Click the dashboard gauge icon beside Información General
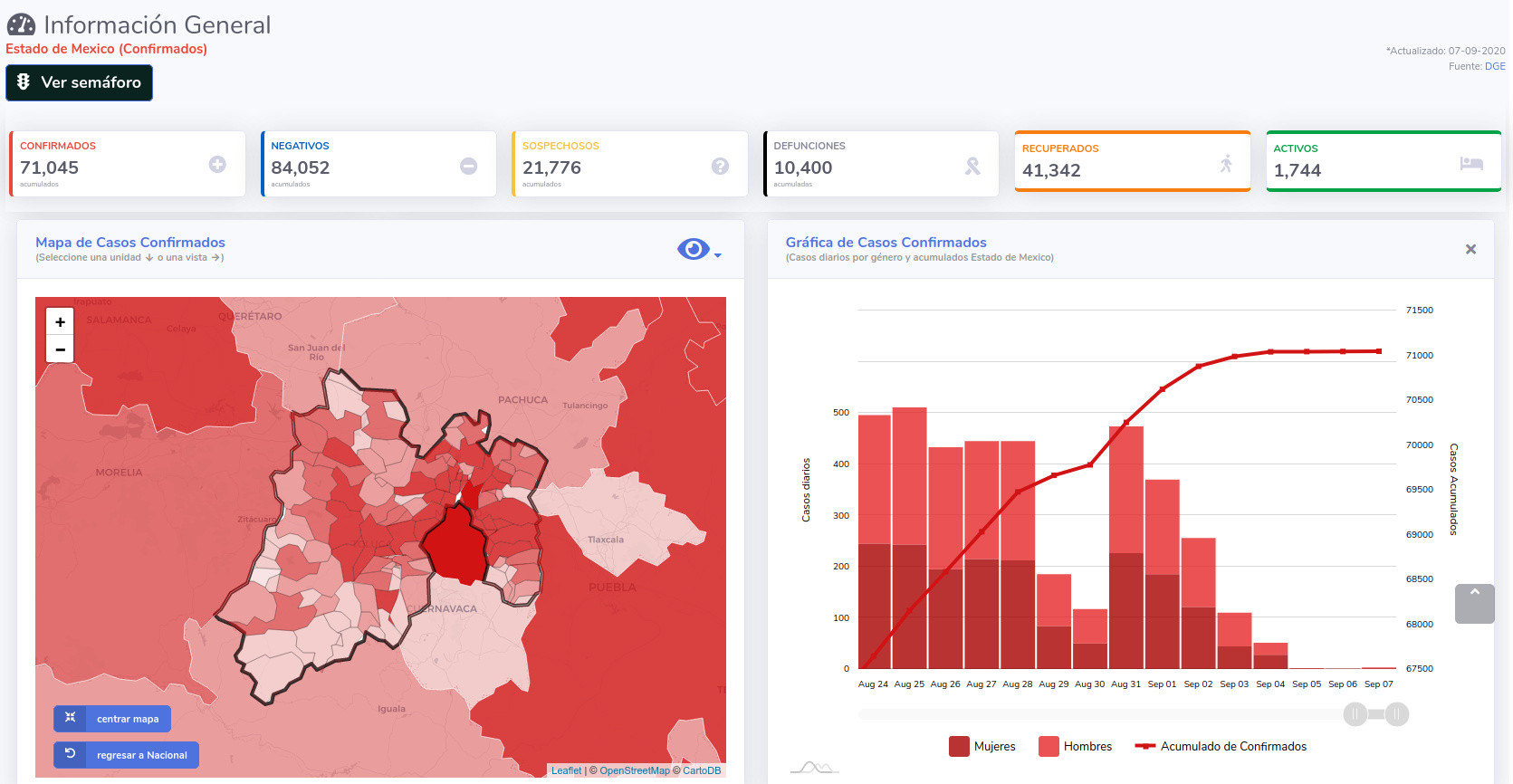The image size is (1513, 784). (x=21, y=24)
